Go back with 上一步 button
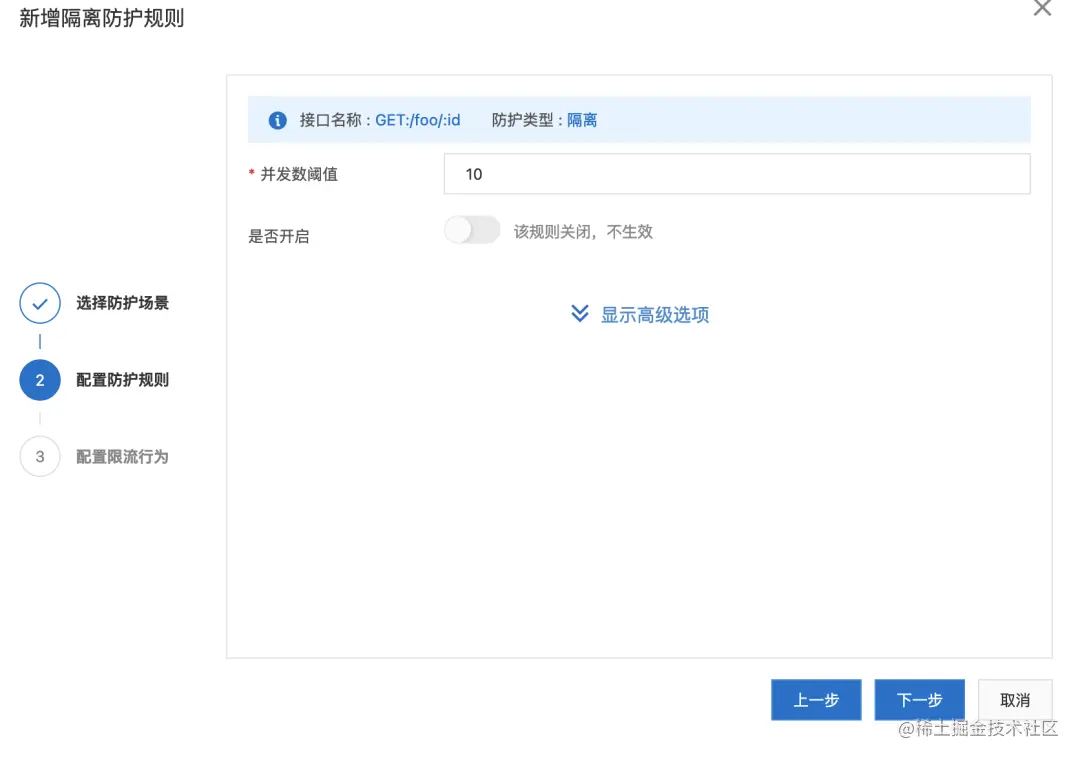The height and width of the screenshot is (760, 1080). (816, 700)
